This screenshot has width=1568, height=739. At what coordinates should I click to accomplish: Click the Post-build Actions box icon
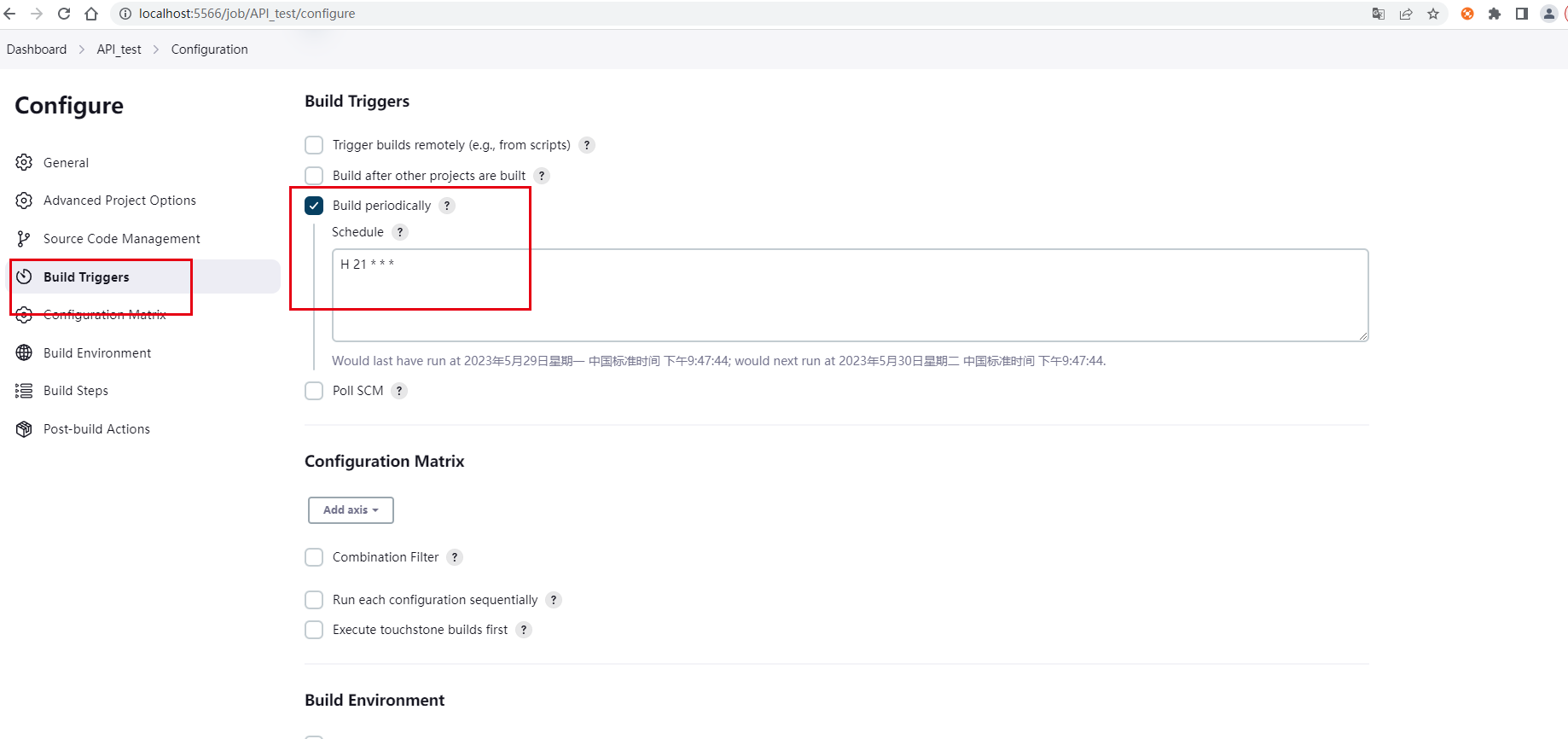24,429
